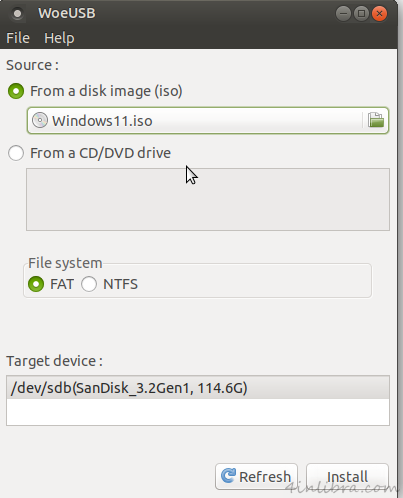Open the folder browse icon for ISO
The image size is (403, 498).
376,120
